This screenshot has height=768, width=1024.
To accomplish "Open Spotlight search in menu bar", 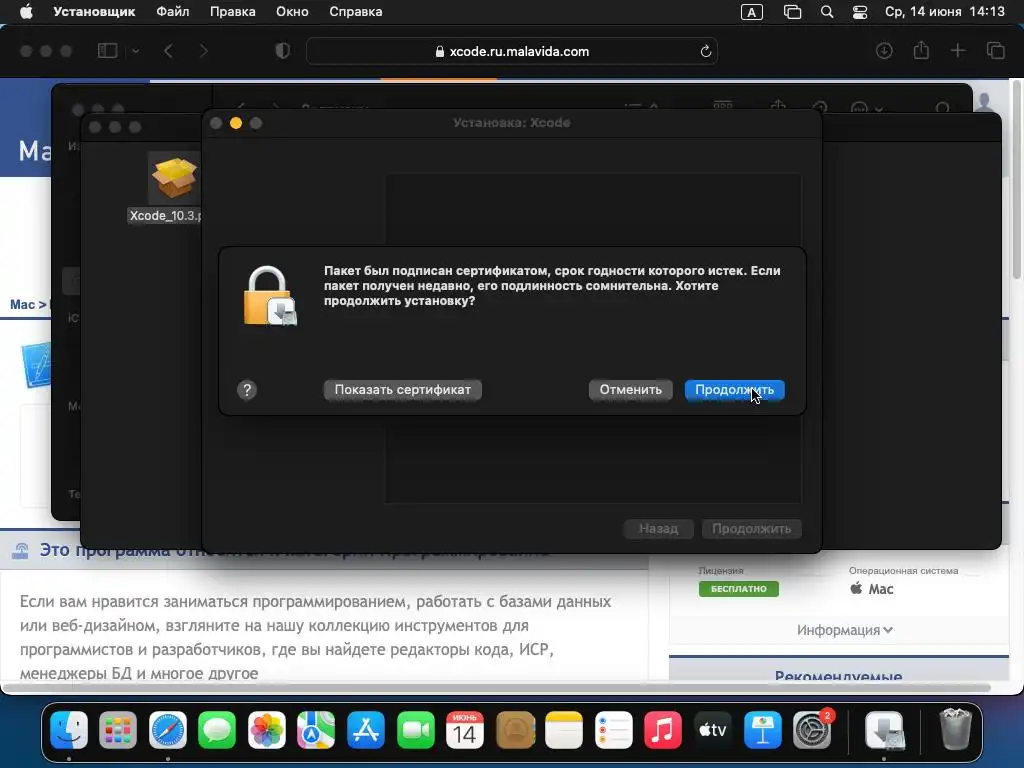I will coord(827,12).
